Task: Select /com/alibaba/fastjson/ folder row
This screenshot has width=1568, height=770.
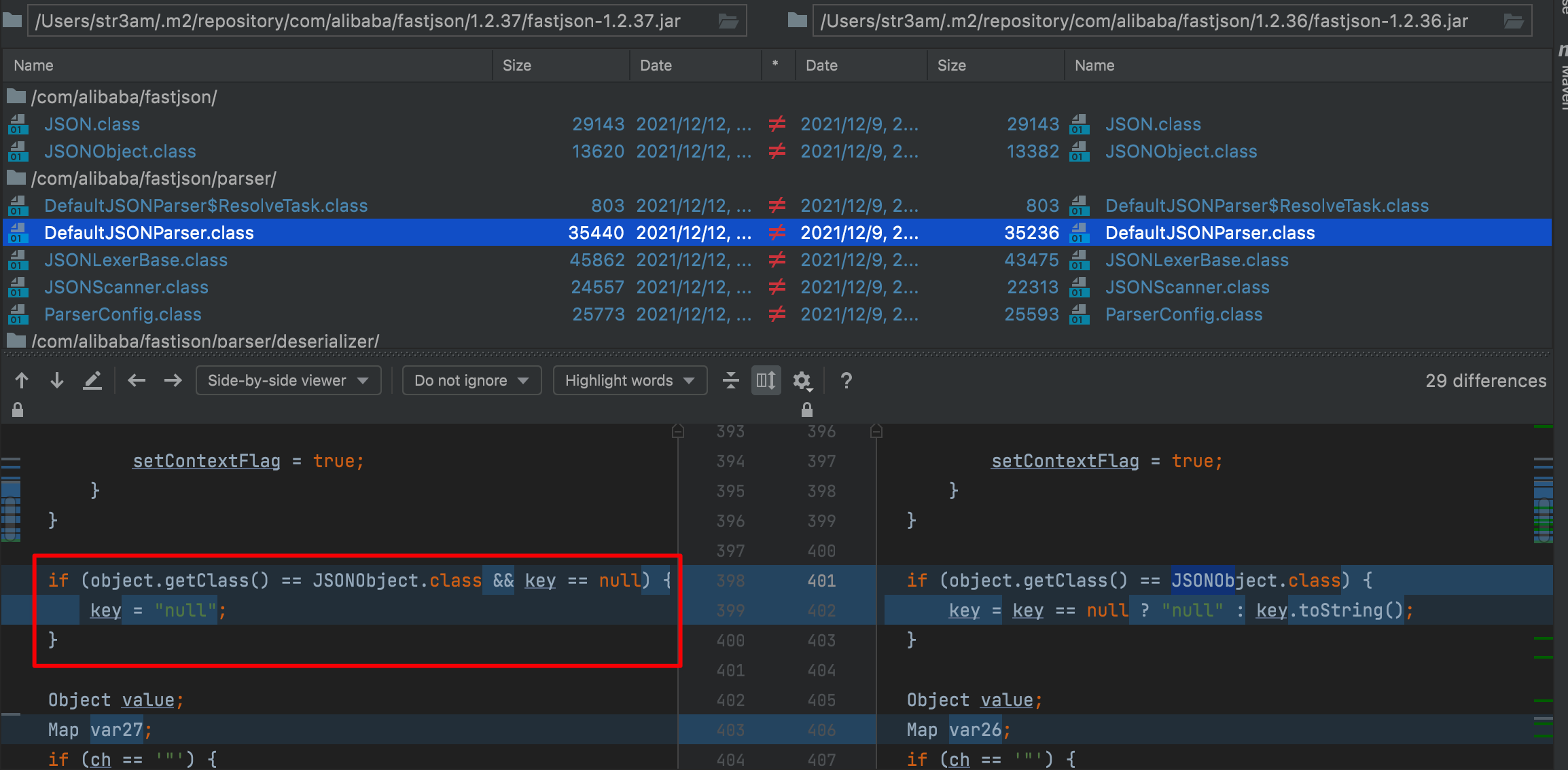Action: (x=777, y=96)
